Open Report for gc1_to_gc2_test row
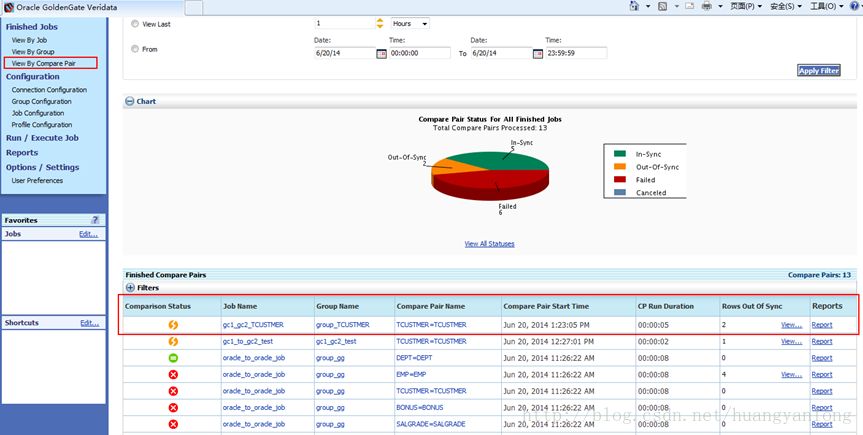The width and height of the screenshot is (863, 435). pos(822,341)
